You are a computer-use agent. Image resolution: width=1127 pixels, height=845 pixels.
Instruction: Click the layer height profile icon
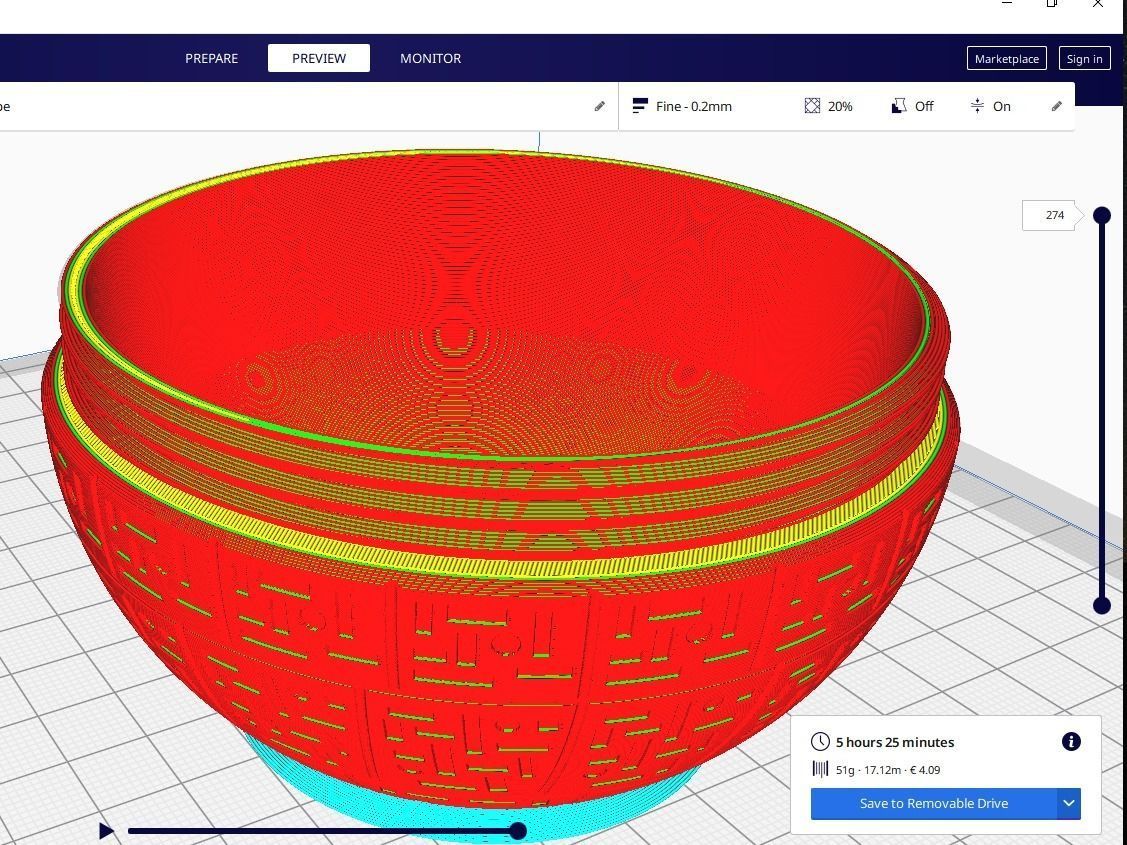click(x=640, y=106)
